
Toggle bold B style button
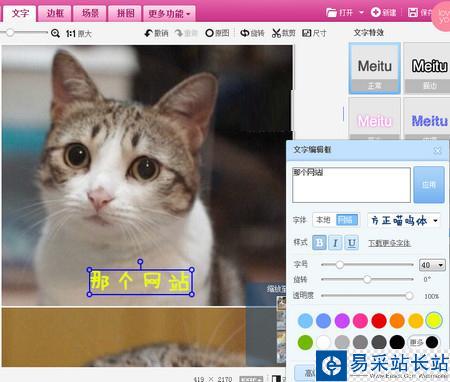[319, 243]
